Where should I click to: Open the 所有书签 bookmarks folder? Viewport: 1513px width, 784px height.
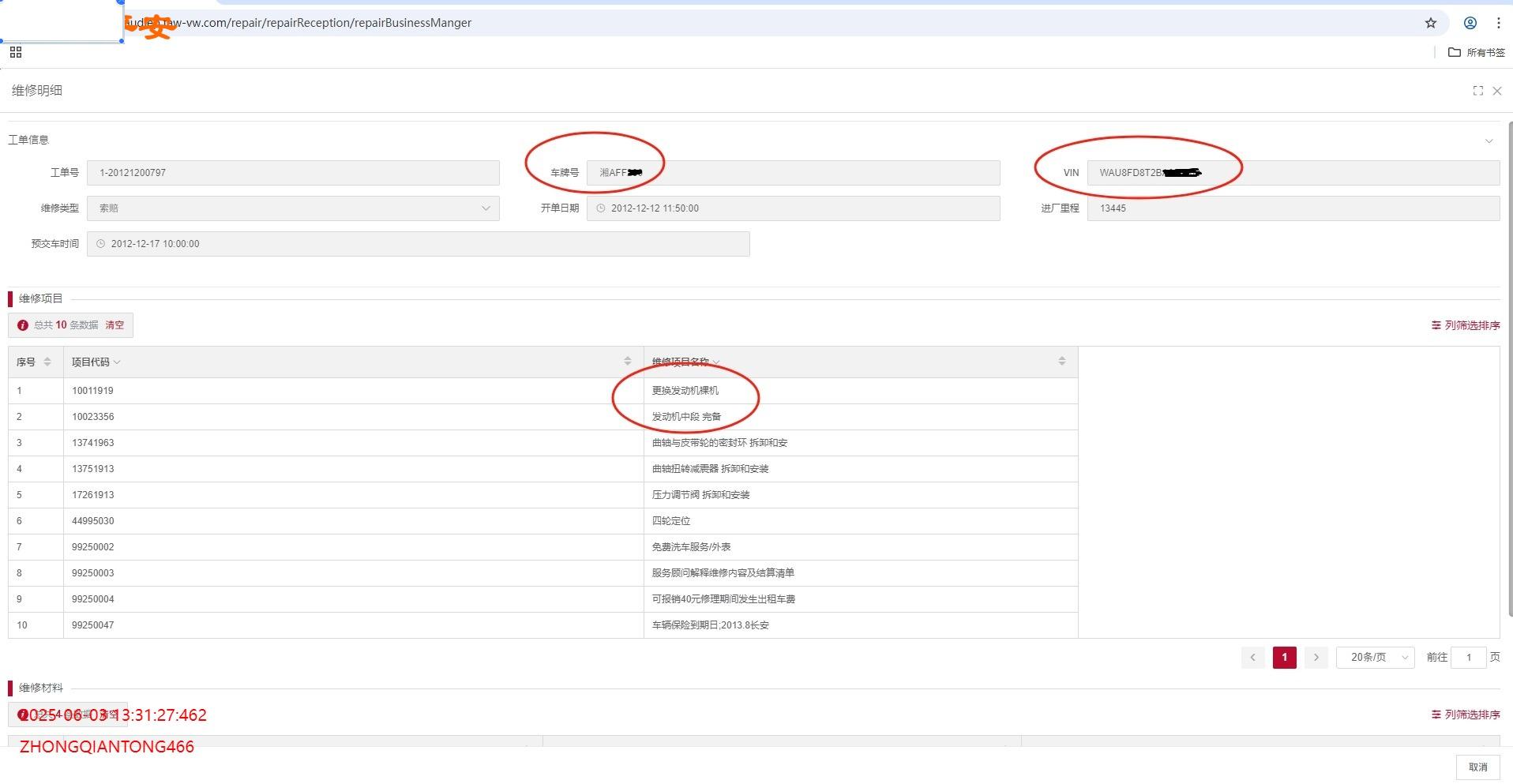point(1477,52)
